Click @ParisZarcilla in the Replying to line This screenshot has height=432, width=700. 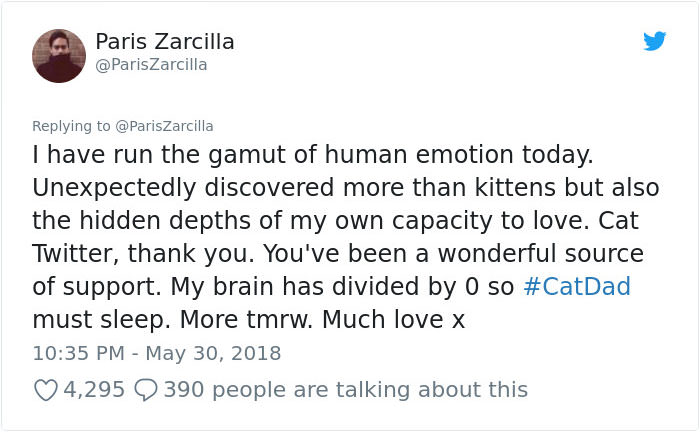tap(164, 126)
